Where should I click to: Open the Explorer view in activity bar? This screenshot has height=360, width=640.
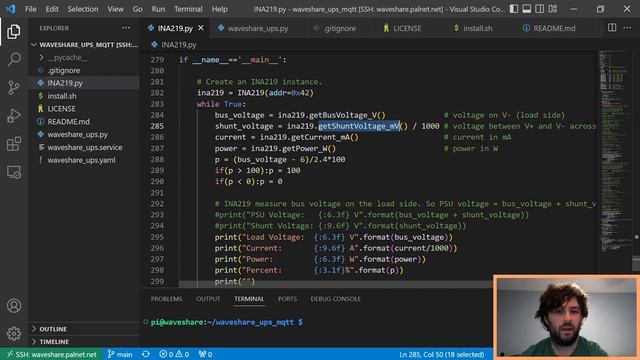coord(13,31)
